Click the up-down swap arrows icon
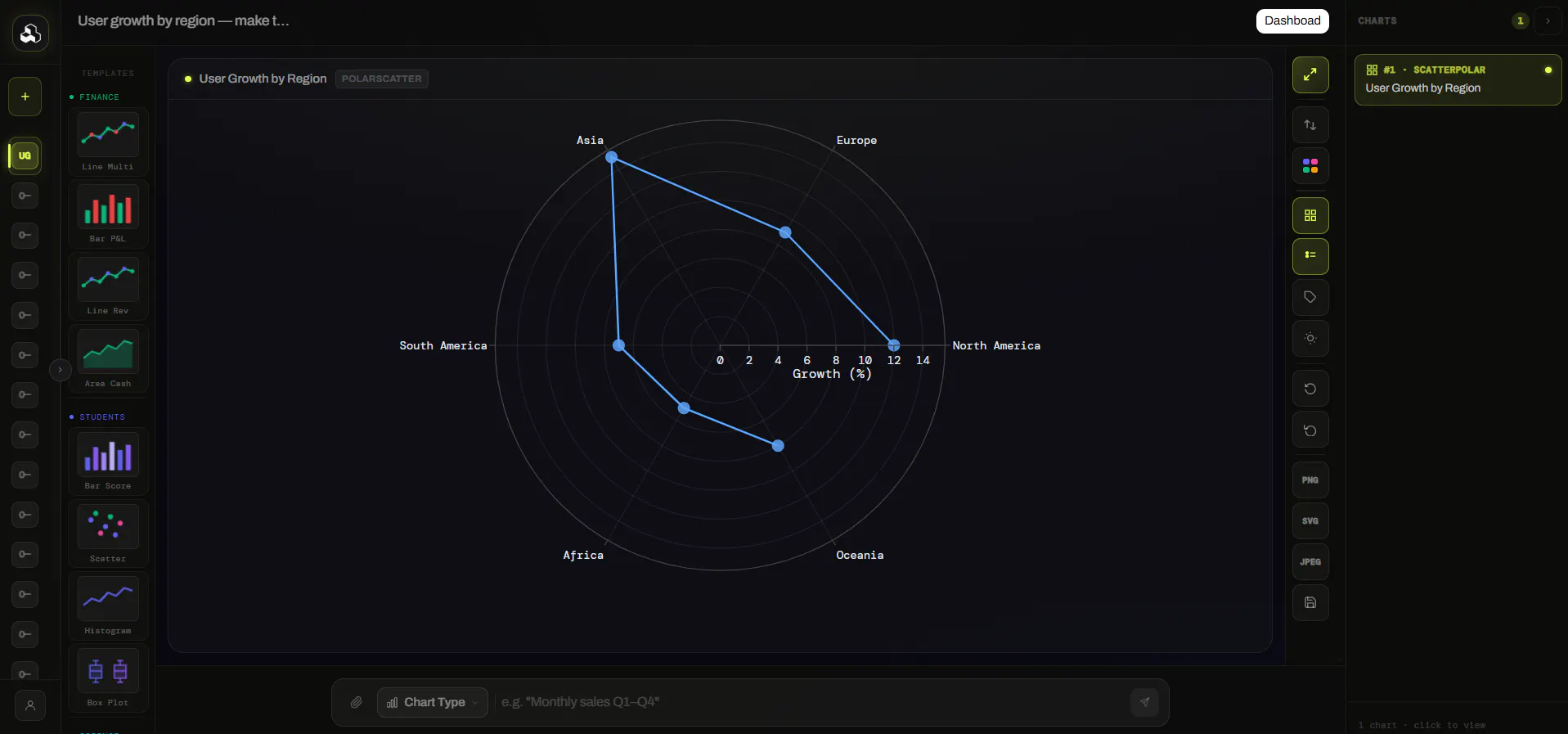1568x734 pixels. (x=1310, y=125)
